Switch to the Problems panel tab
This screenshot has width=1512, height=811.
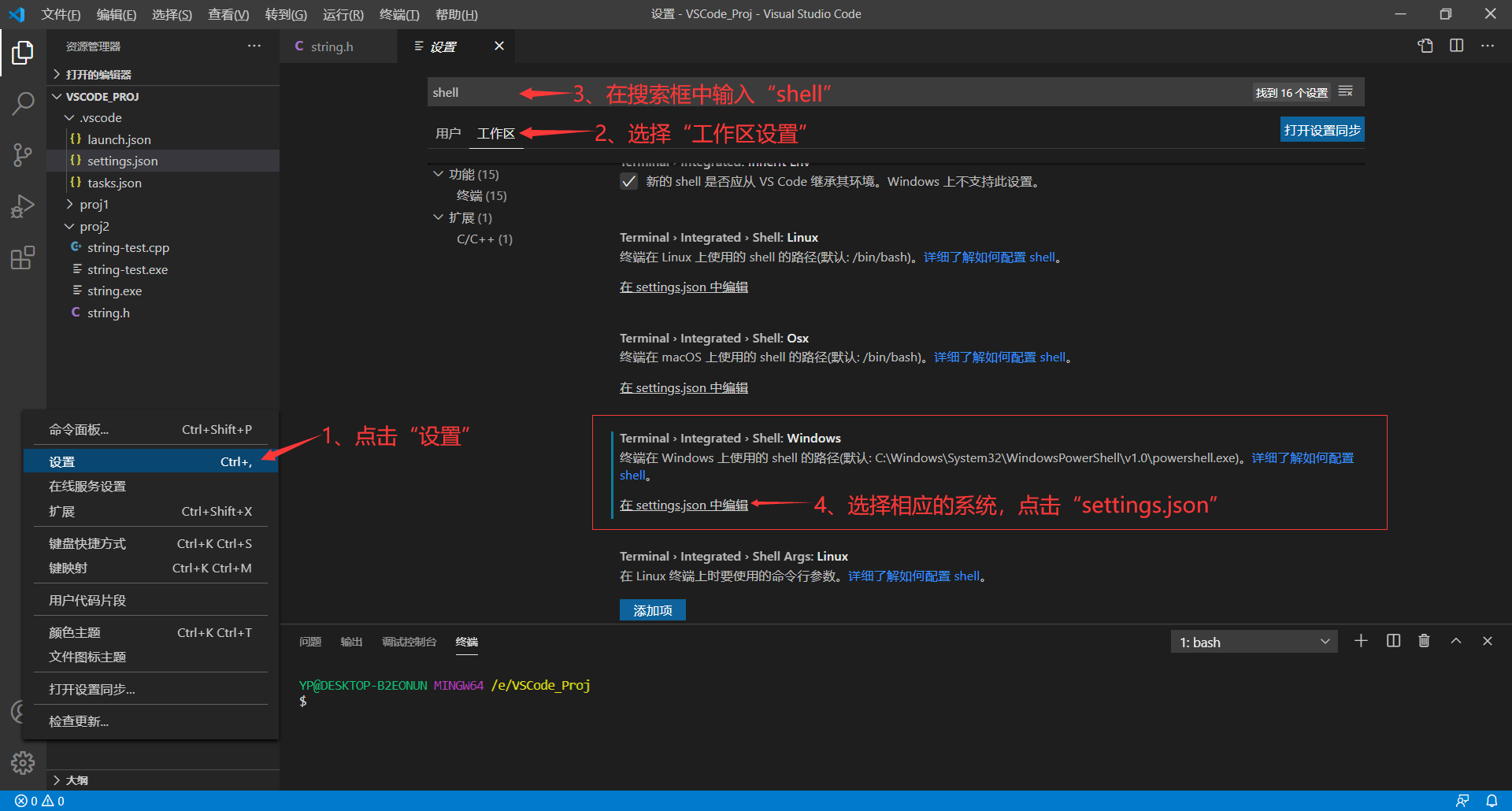click(x=310, y=642)
